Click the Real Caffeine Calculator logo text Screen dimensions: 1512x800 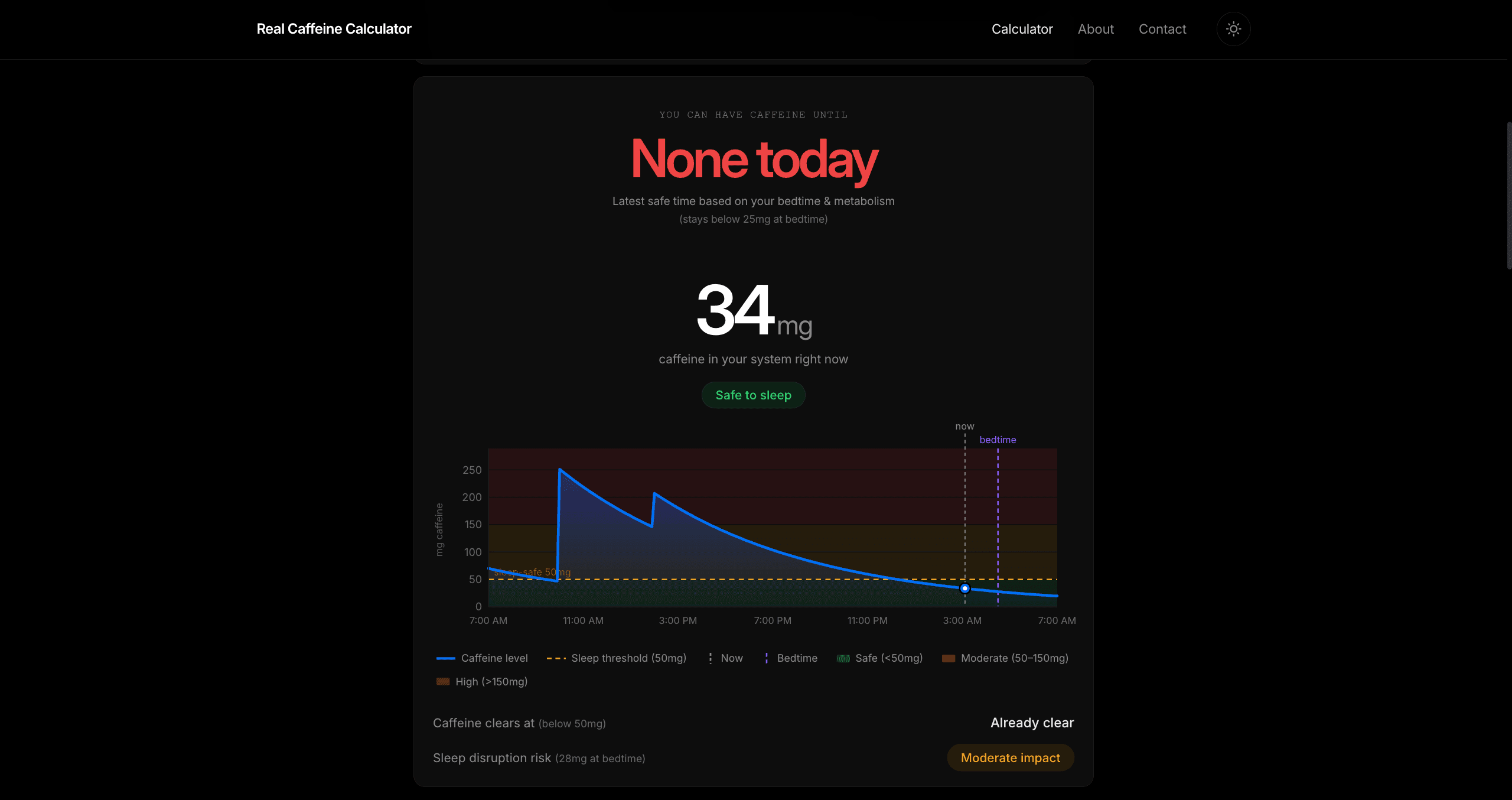[334, 29]
